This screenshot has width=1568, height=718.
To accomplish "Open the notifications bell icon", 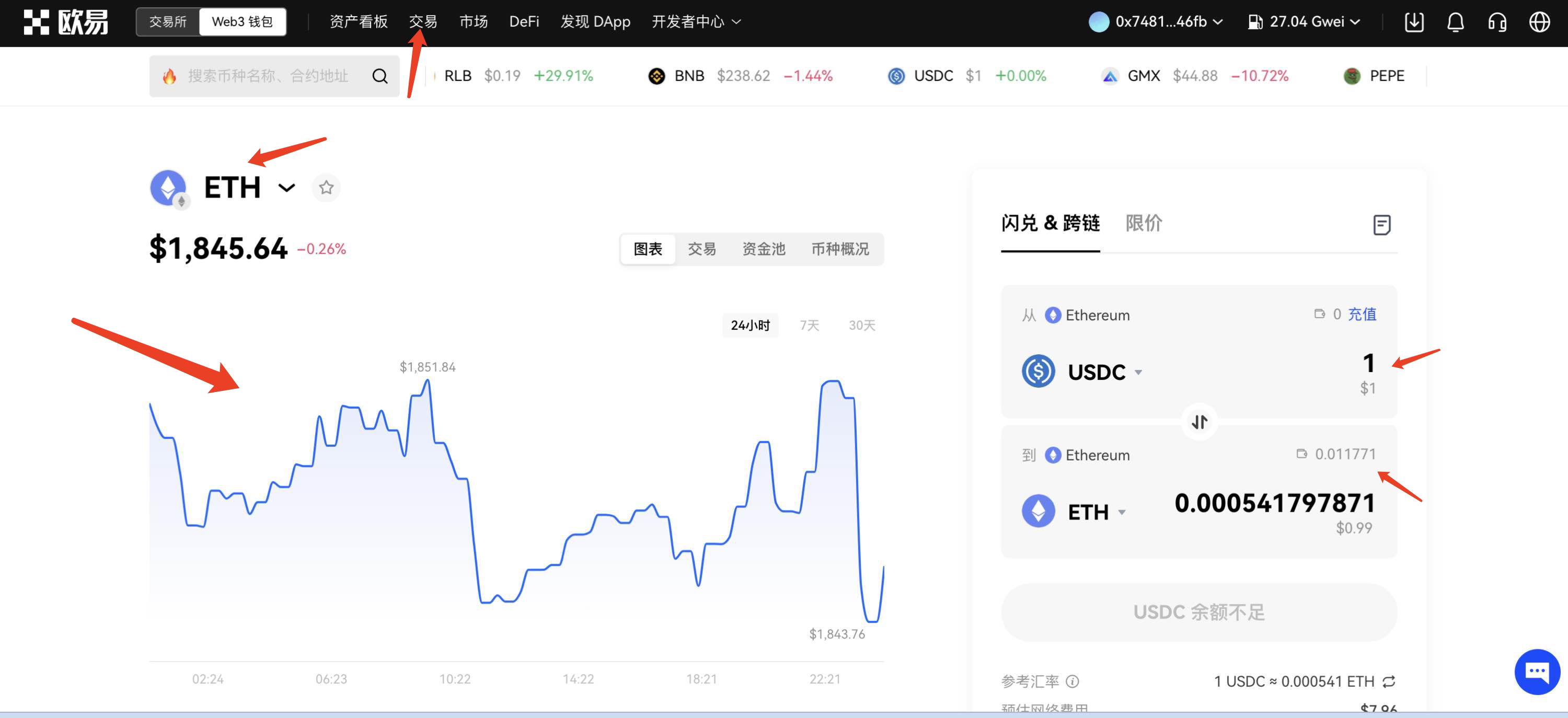I will 1456,22.
